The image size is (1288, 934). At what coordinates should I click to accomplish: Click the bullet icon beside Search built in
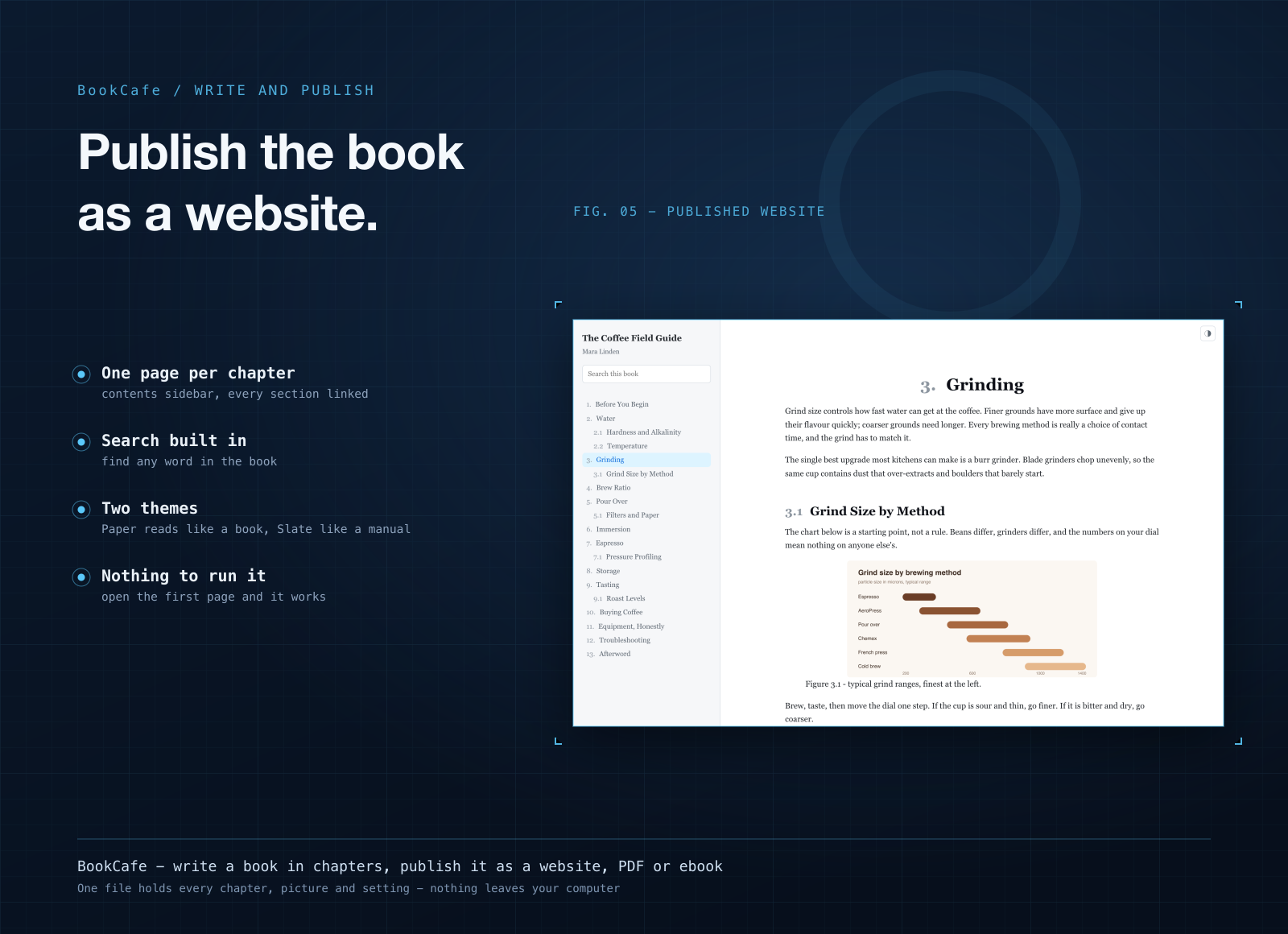click(x=81, y=441)
